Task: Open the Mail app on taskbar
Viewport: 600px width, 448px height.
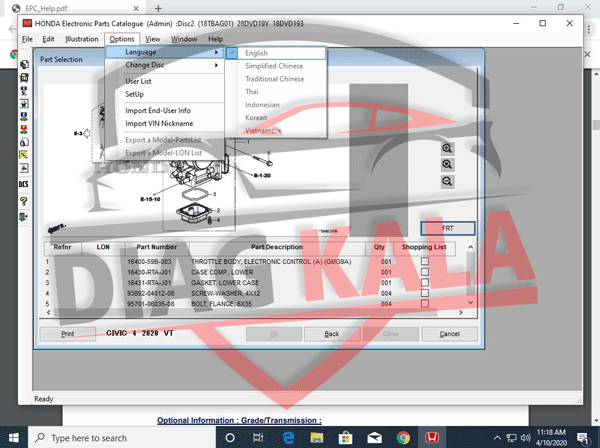Action: 374,437
